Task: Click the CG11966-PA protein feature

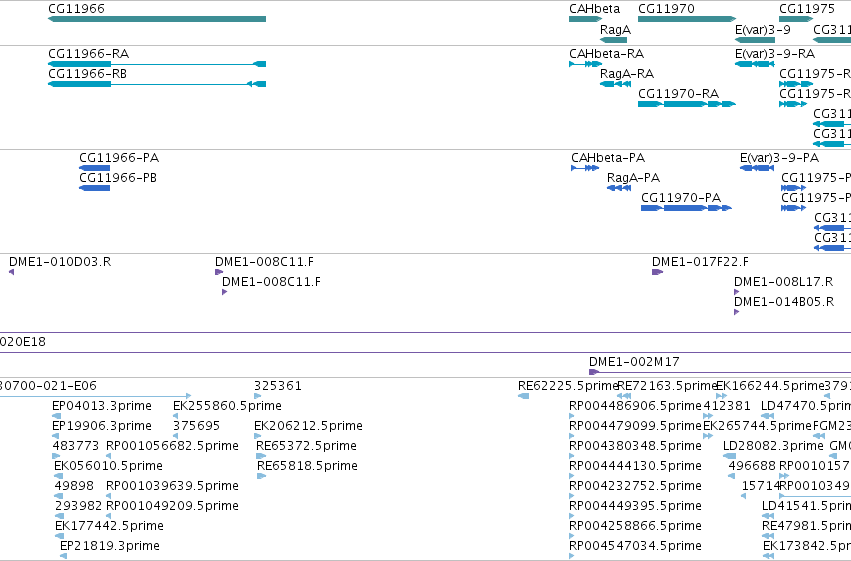Action: [94, 168]
